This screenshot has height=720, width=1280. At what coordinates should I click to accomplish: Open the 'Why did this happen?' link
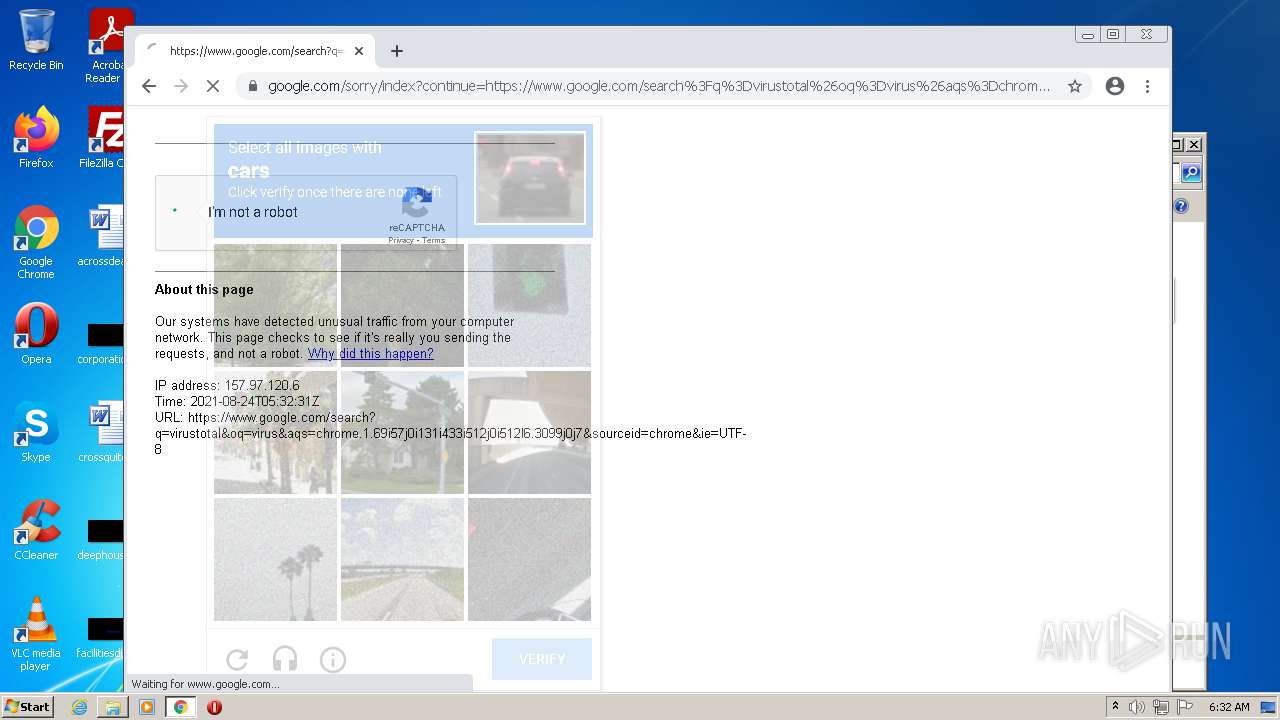pos(370,353)
